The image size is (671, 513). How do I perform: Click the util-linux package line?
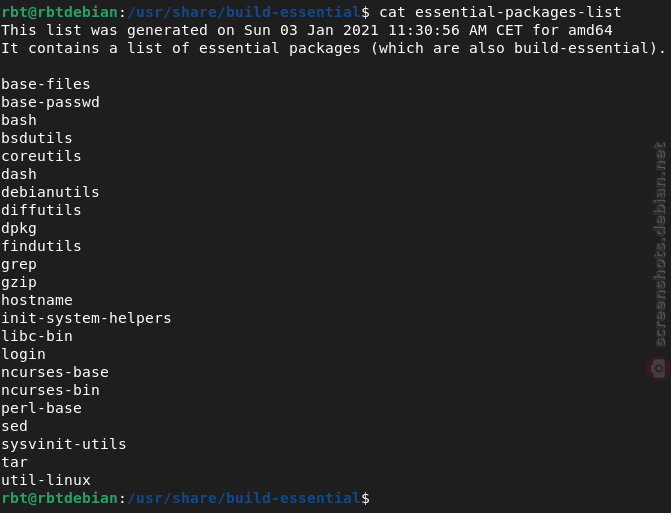point(46,480)
